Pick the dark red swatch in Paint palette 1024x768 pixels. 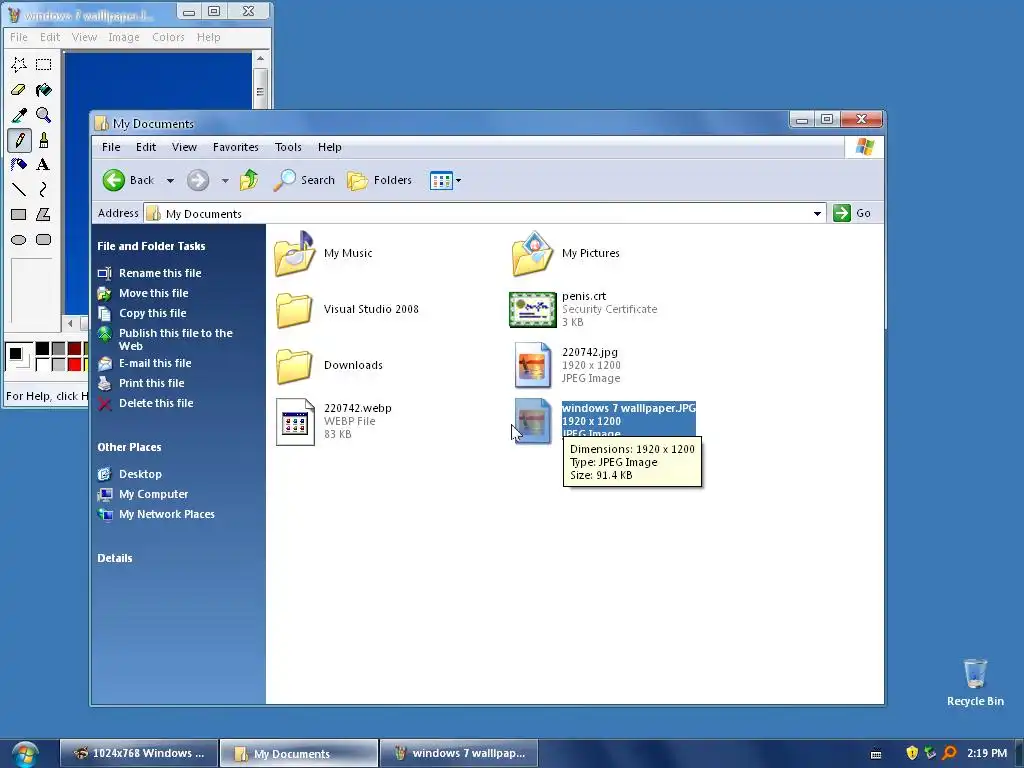click(x=74, y=349)
